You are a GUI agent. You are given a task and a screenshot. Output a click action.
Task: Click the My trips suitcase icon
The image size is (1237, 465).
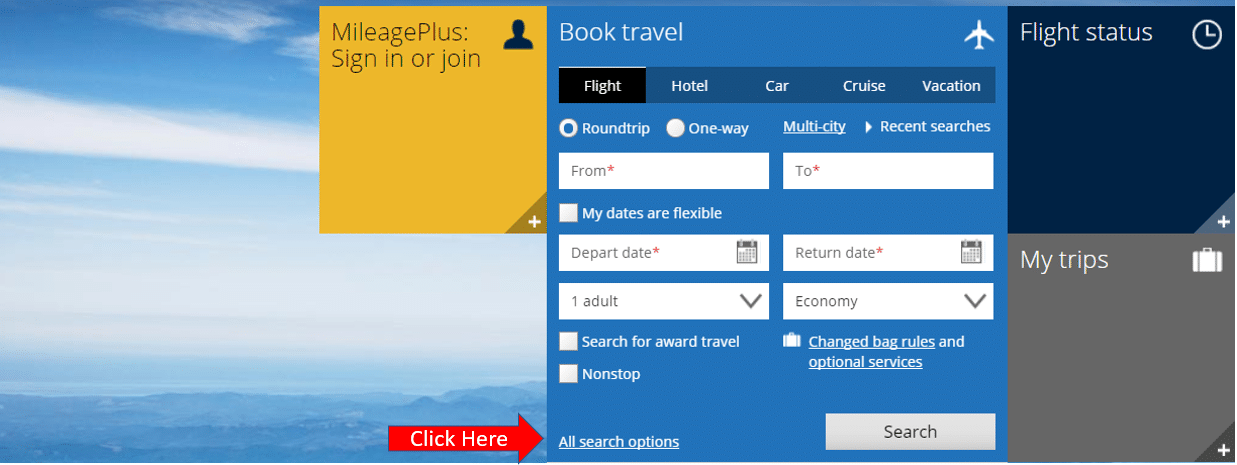click(x=1207, y=261)
